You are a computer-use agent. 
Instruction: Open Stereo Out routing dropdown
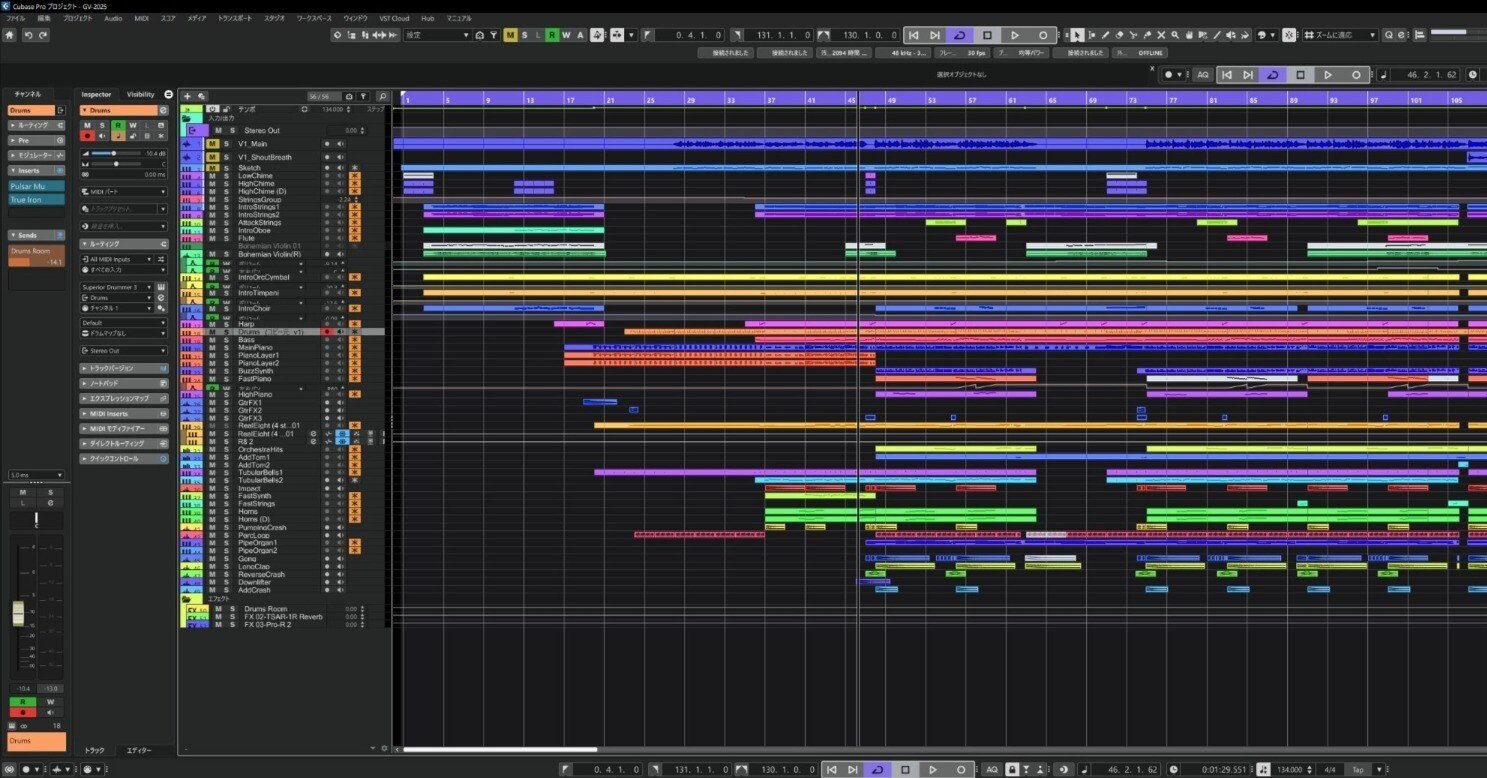point(123,351)
